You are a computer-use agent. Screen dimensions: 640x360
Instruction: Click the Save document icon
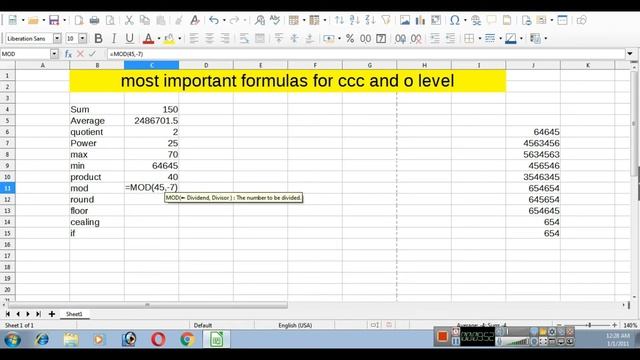(x=54, y=20)
